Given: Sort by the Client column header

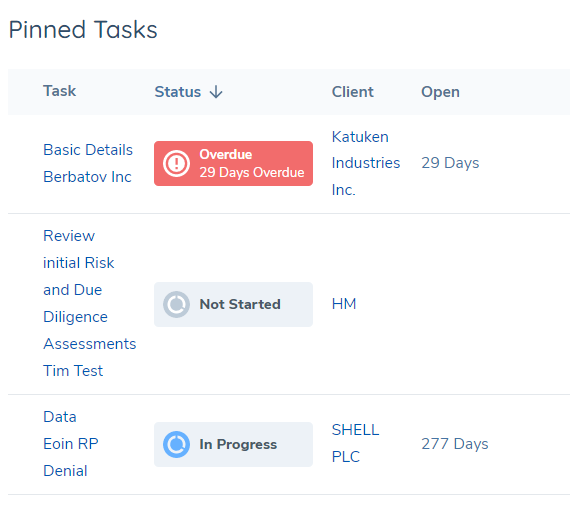Looking at the screenshot, I should point(352,92).
